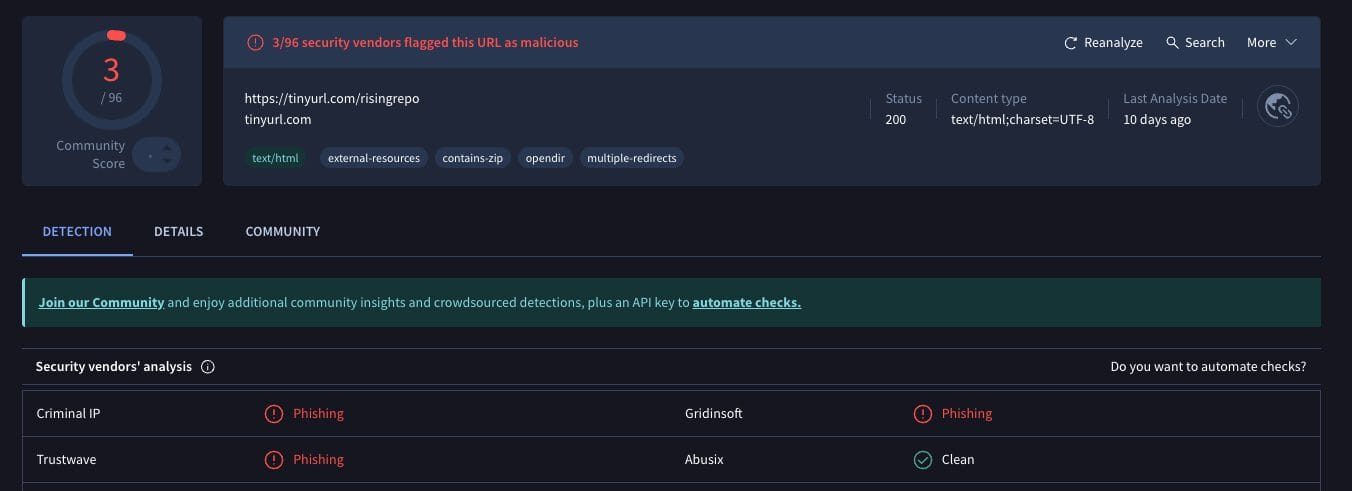Upvote the community score arrow
Viewport: 1352px width, 491px height.
166,148
